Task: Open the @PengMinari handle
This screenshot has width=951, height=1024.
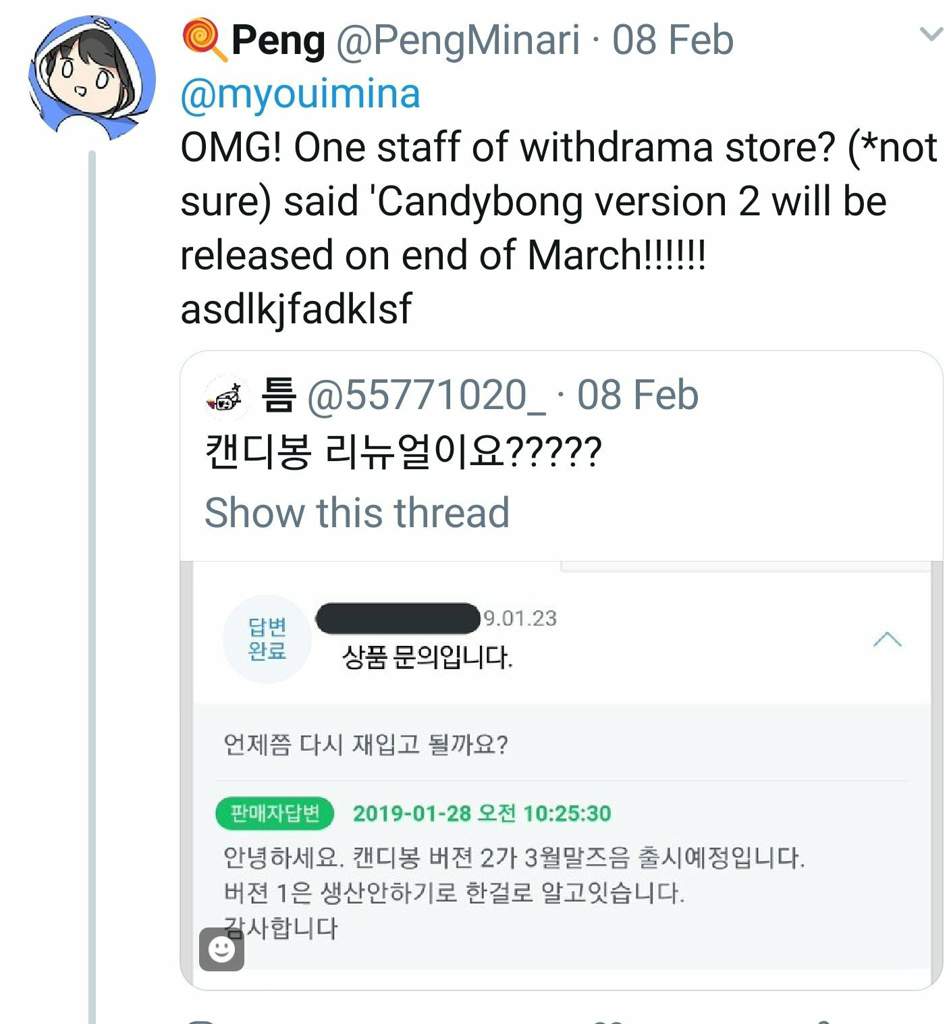Action: (x=458, y=40)
